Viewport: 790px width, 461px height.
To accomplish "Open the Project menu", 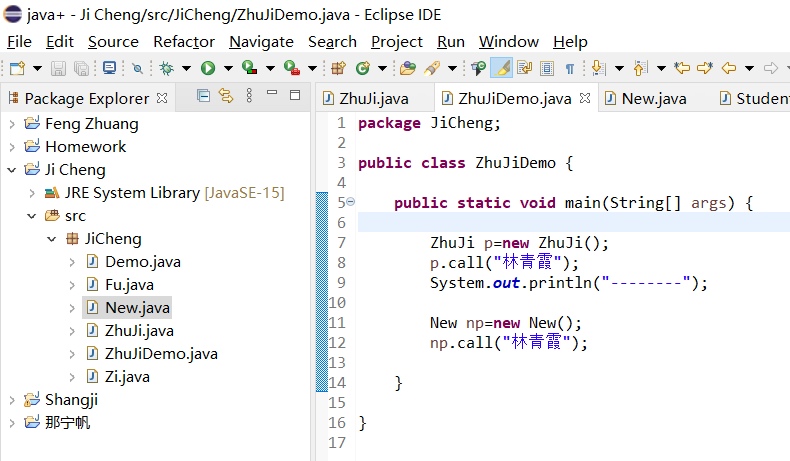I will (x=397, y=42).
